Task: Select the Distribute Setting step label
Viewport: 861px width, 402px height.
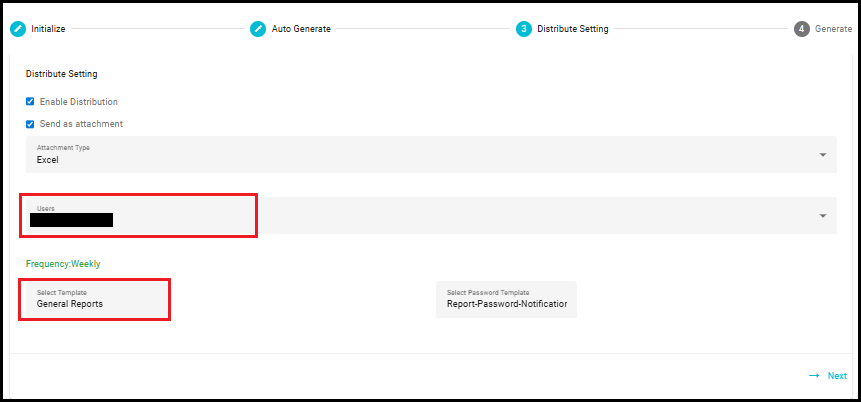Action: (573, 29)
